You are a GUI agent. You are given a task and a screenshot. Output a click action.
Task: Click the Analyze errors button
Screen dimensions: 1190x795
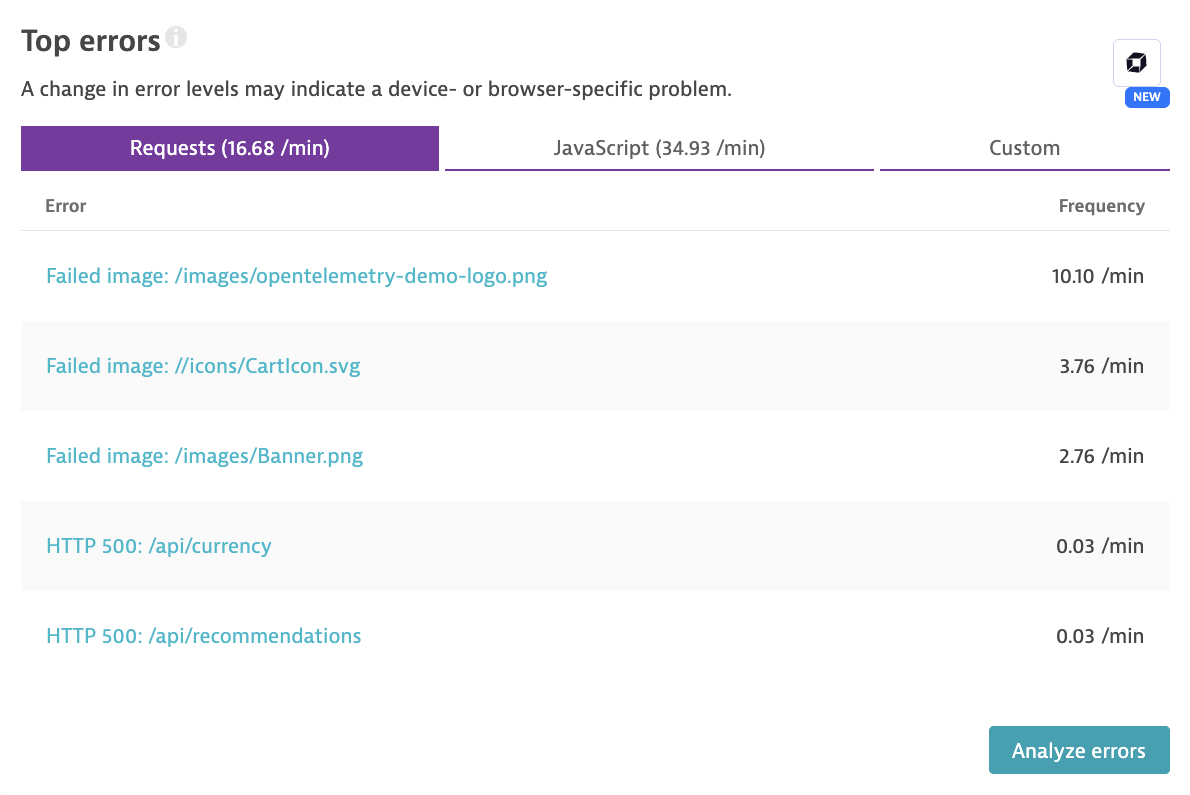[x=1079, y=750]
